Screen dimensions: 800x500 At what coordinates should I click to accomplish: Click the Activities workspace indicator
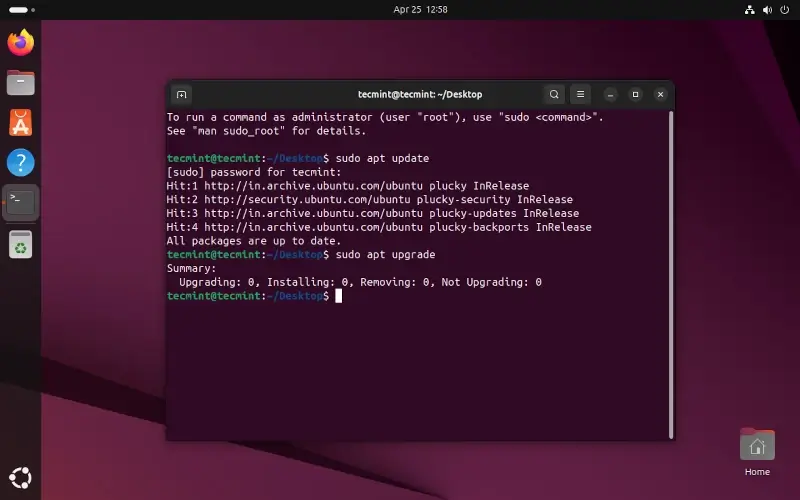click(x=22, y=10)
